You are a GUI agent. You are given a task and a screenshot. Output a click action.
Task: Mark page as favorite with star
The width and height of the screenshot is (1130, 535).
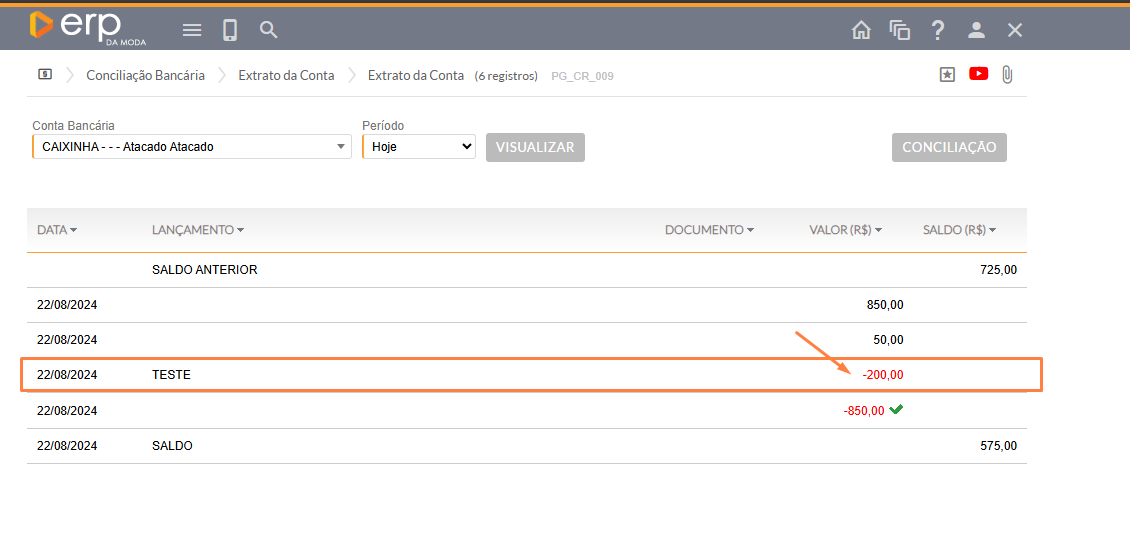pos(947,75)
